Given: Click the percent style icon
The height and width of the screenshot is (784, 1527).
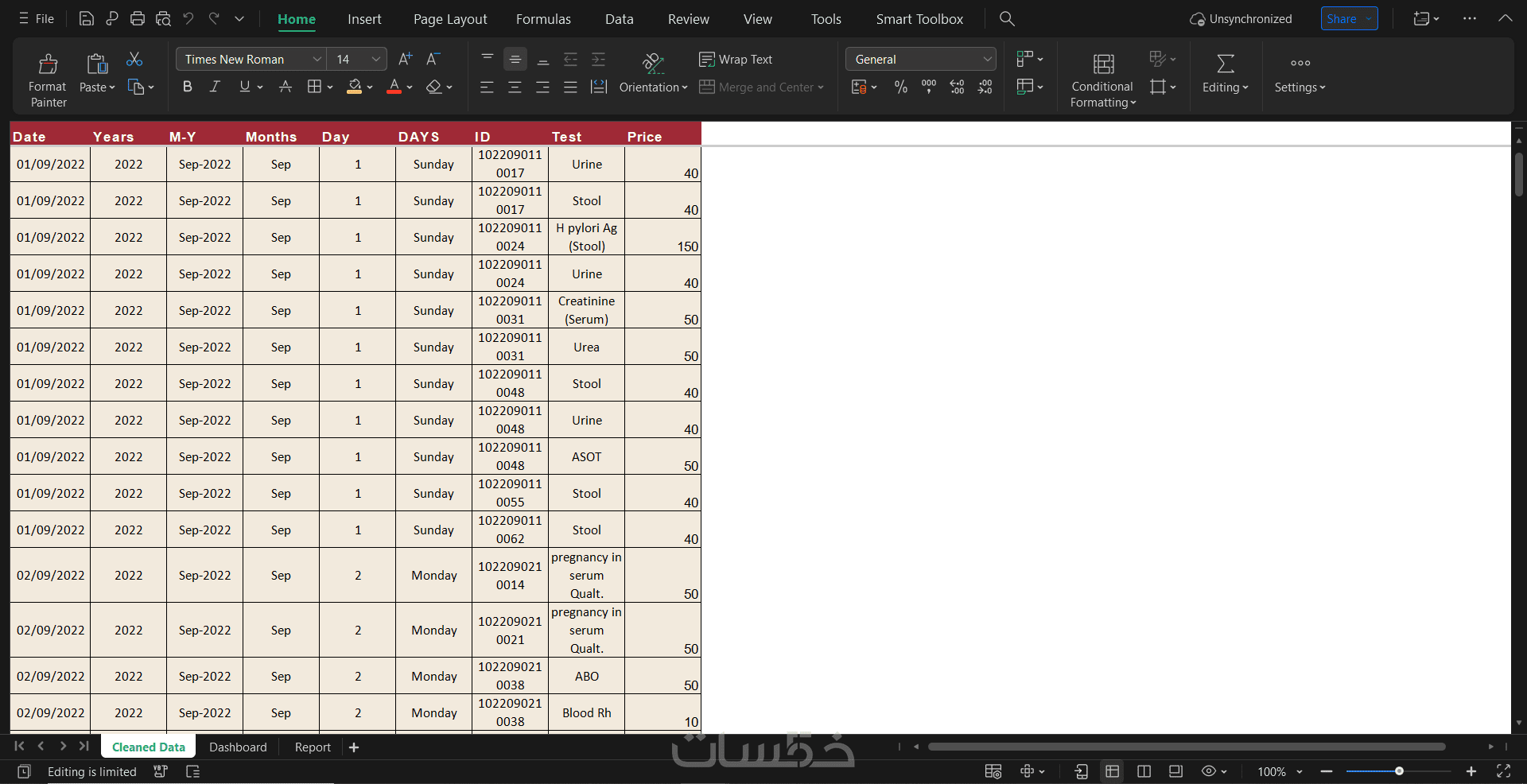Looking at the screenshot, I should pos(901,87).
